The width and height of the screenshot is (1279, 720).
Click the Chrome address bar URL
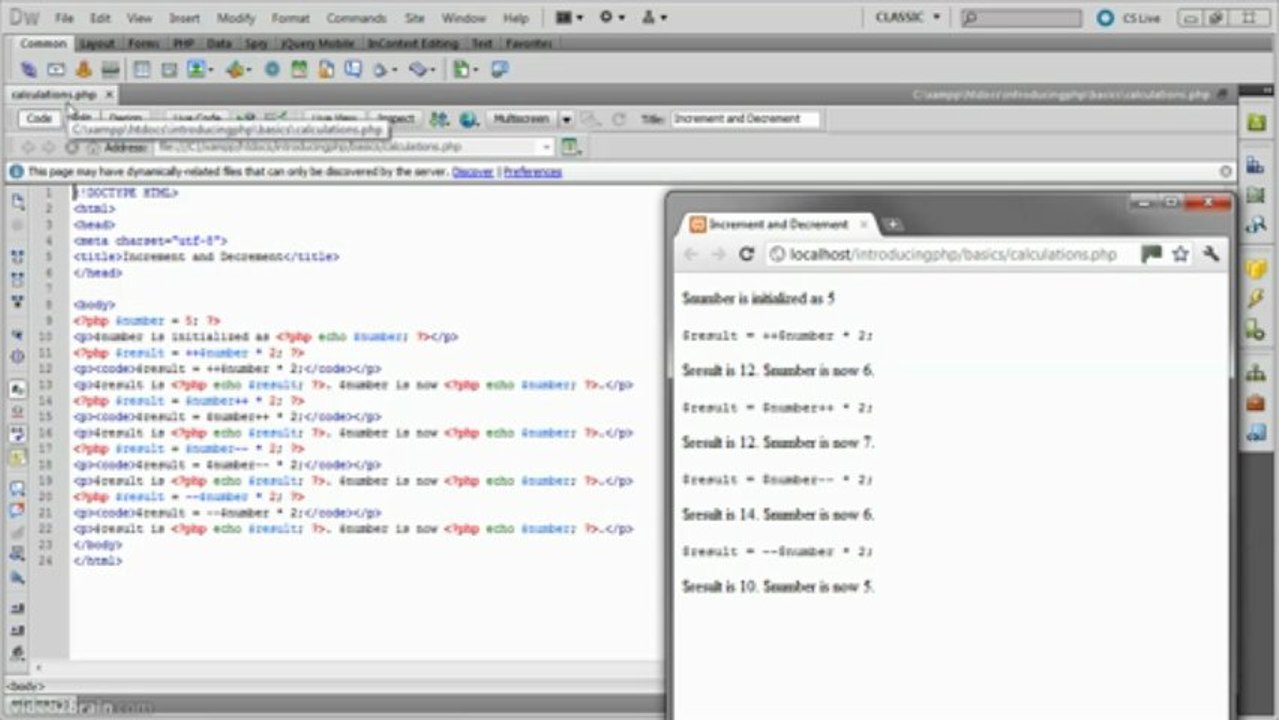[x=953, y=254]
